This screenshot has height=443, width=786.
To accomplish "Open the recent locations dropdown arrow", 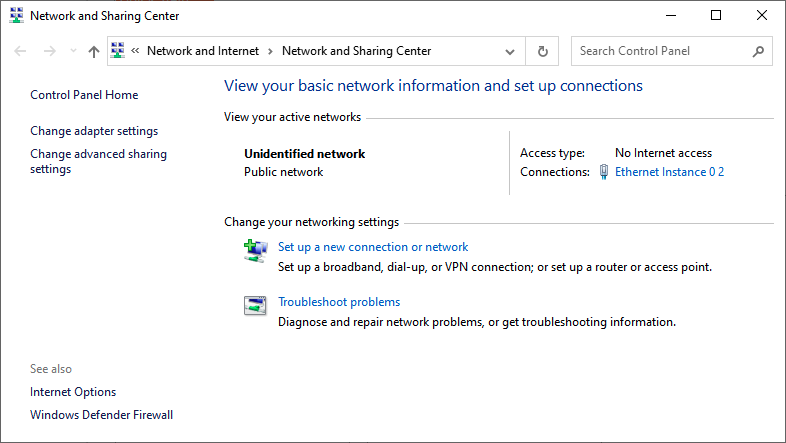I will (x=73, y=51).
